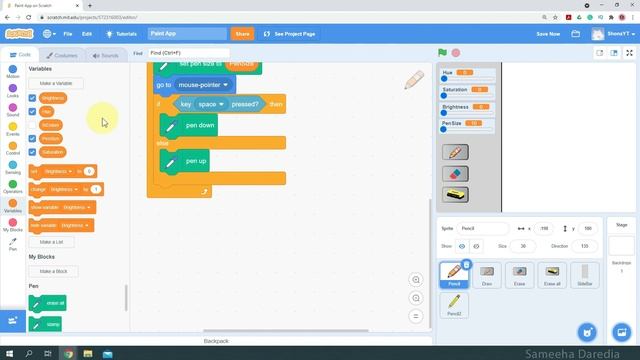Uncheck the Hue variable checkbox
Image resolution: width=640 pixels, height=360 pixels.
[x=32, y=111]
